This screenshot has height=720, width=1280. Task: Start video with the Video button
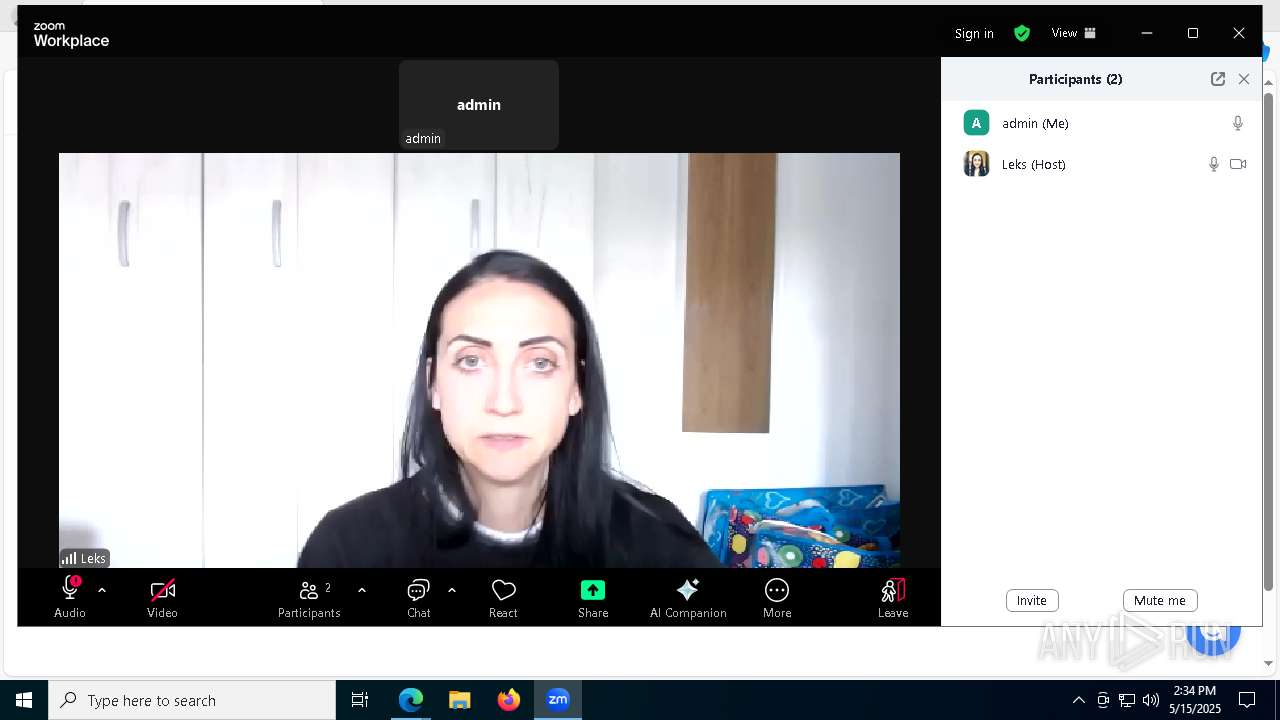pyautogui.click(x=162, y=597)
